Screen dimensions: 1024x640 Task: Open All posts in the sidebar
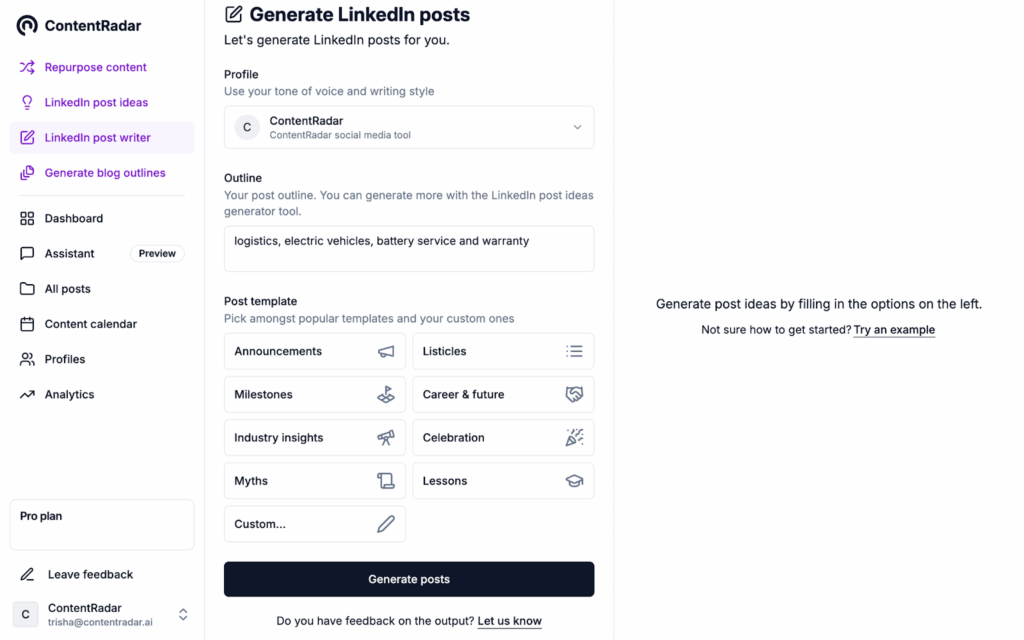click(67, 289)
